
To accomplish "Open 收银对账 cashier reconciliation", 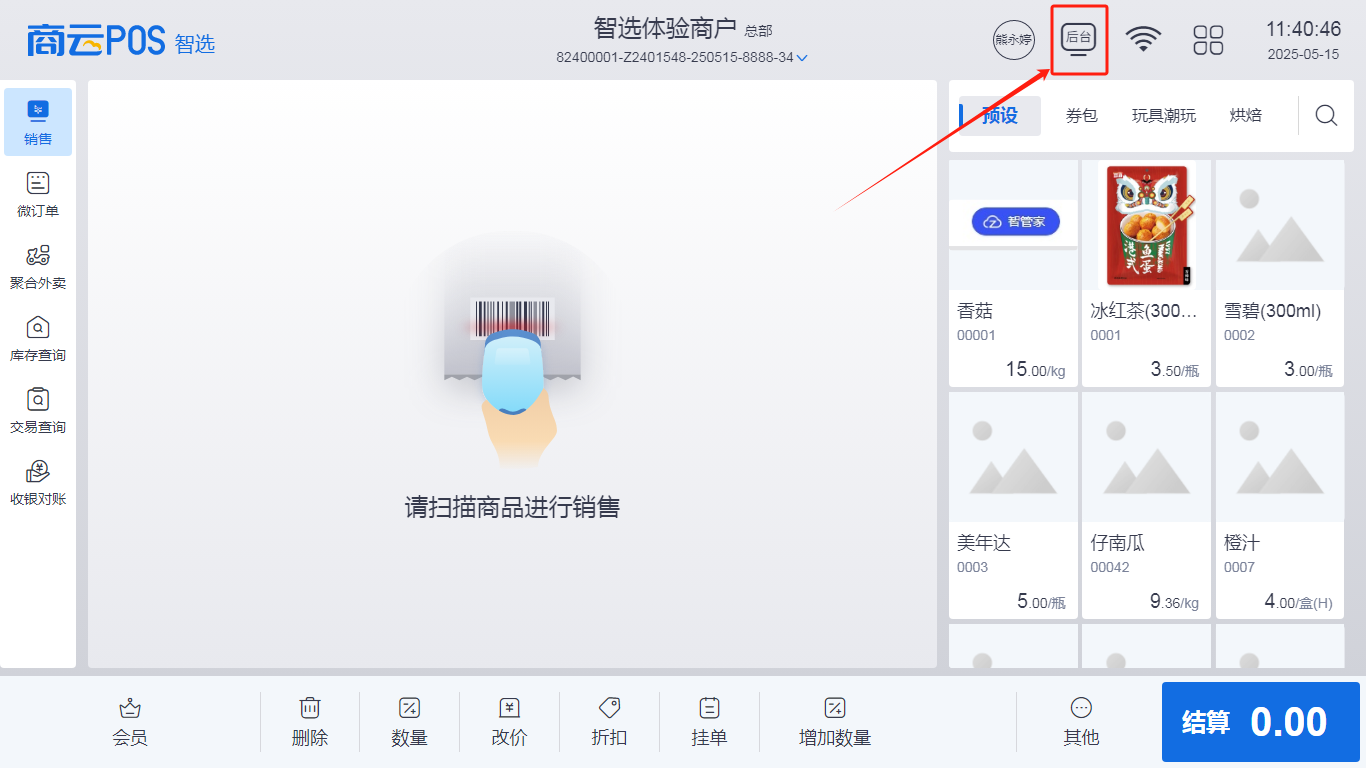I will 38,482.
